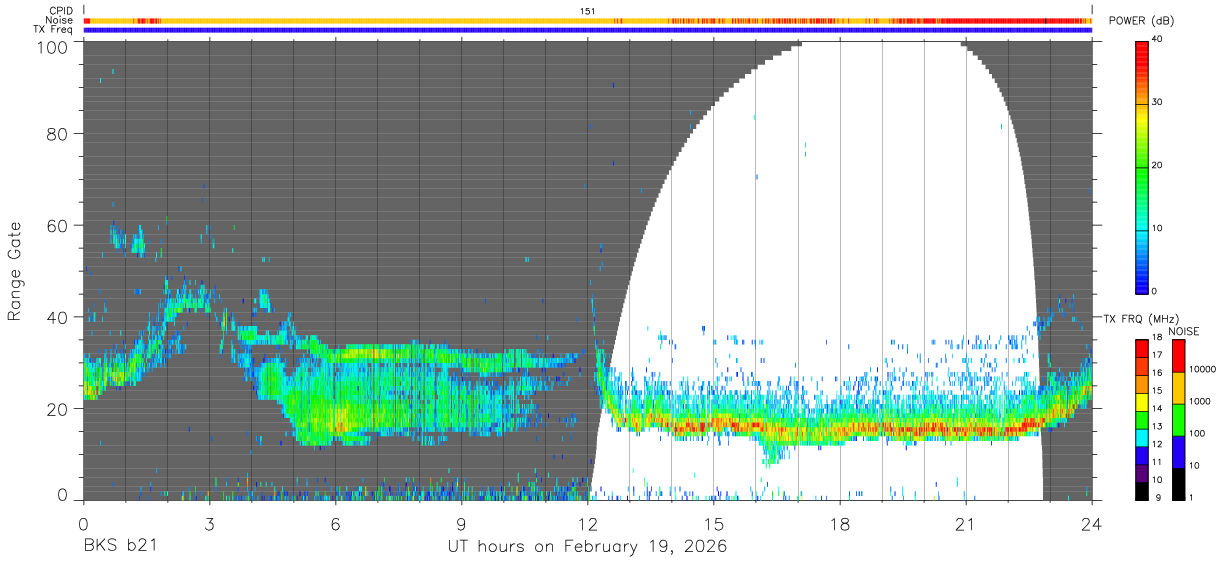Screen dimensions: 1228x567
Task: Select the purple 10–11 MHz TX FRQ swatch
Action: click(x=1141, y=471)
